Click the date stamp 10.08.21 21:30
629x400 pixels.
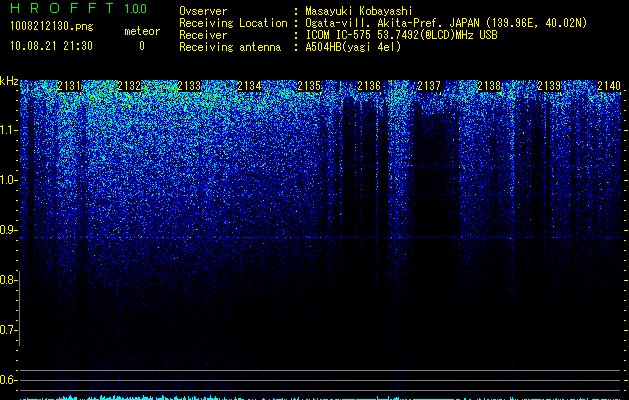click(51, 46)
